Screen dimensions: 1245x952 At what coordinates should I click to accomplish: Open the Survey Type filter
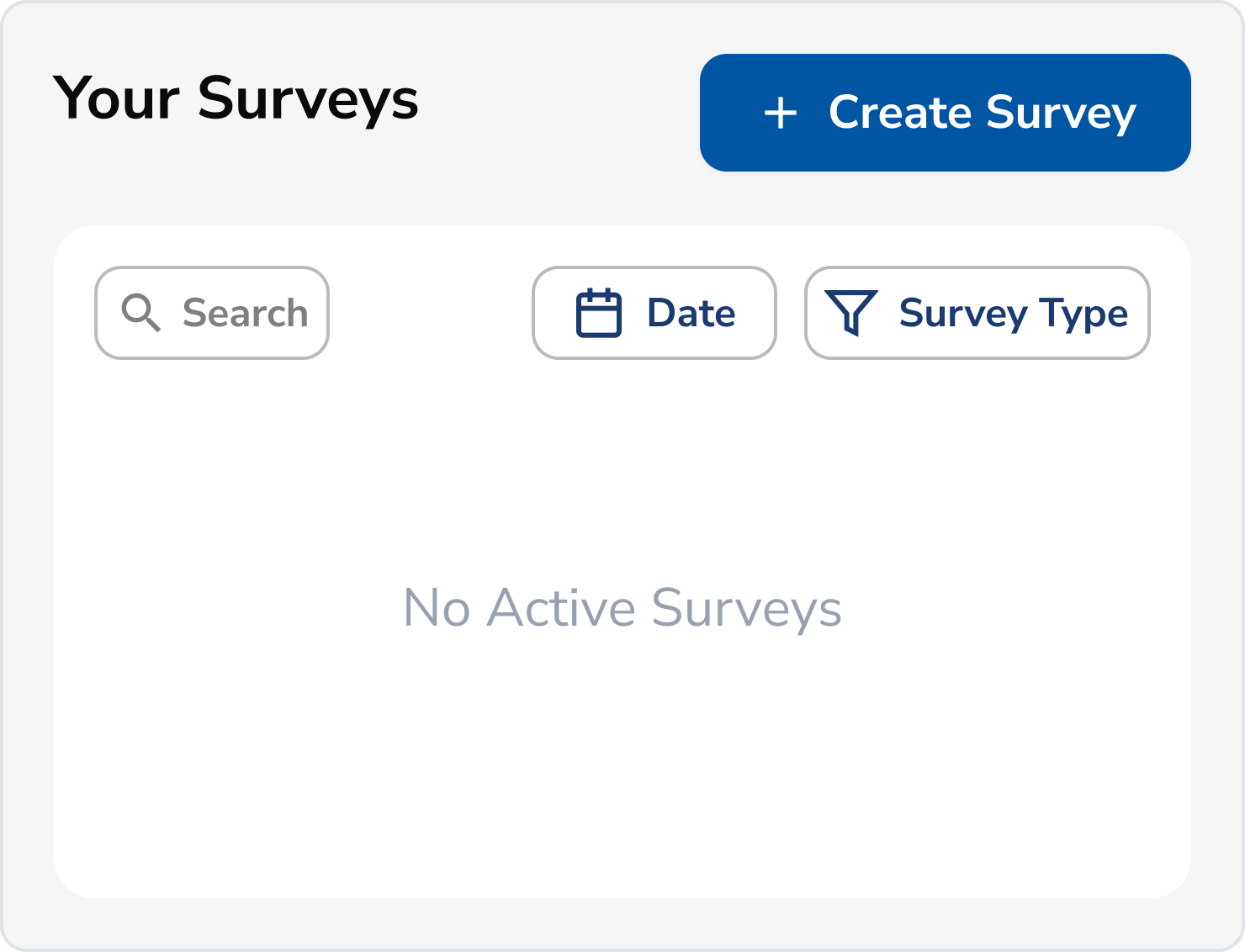point(977,313)
